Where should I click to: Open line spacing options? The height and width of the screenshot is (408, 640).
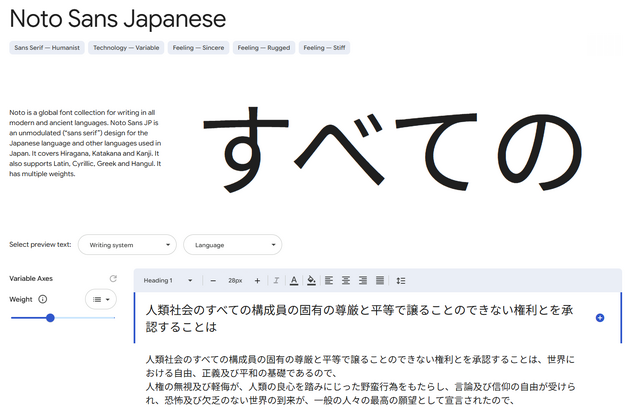coord(401,281)
